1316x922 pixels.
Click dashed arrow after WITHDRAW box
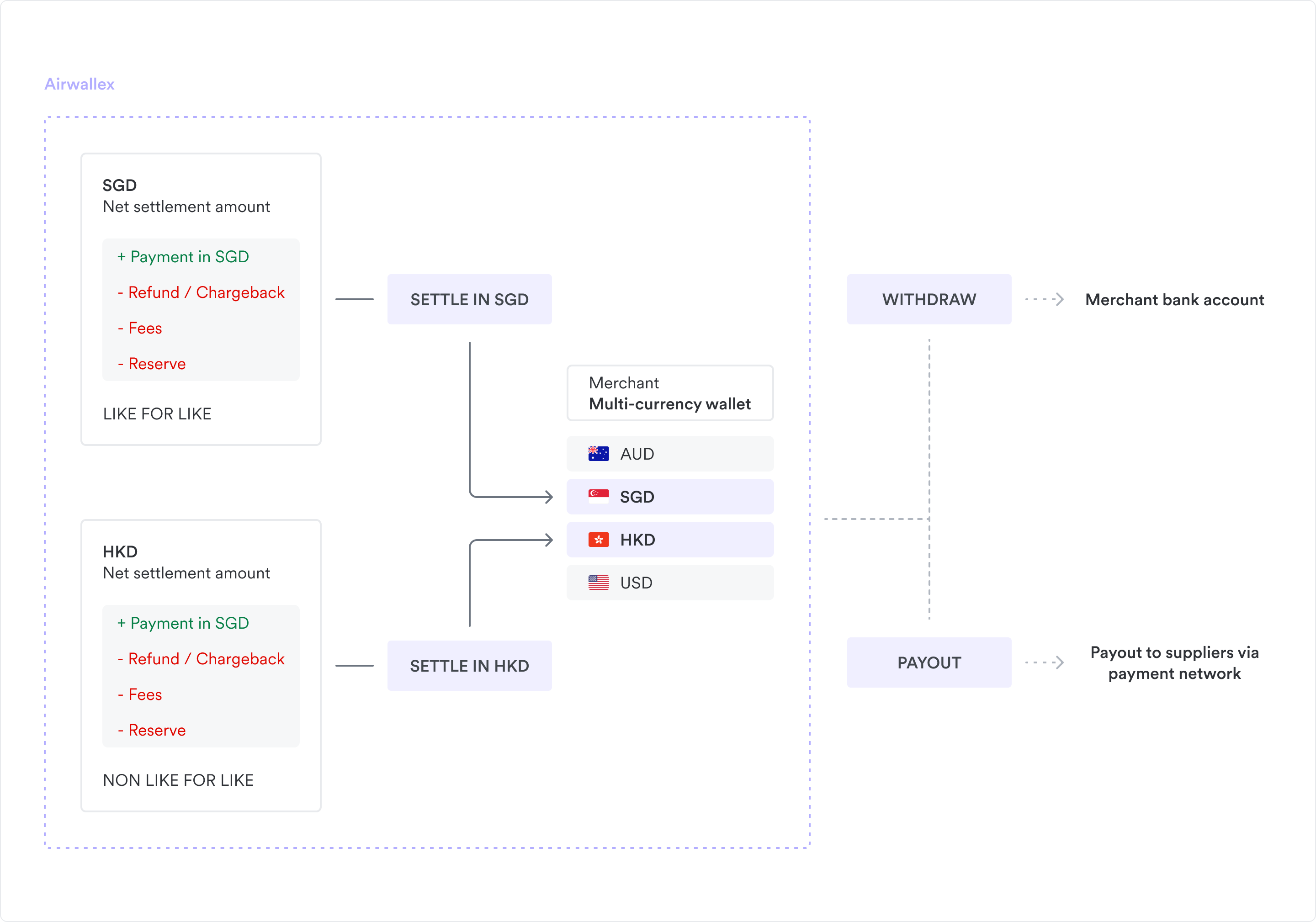1045,299
